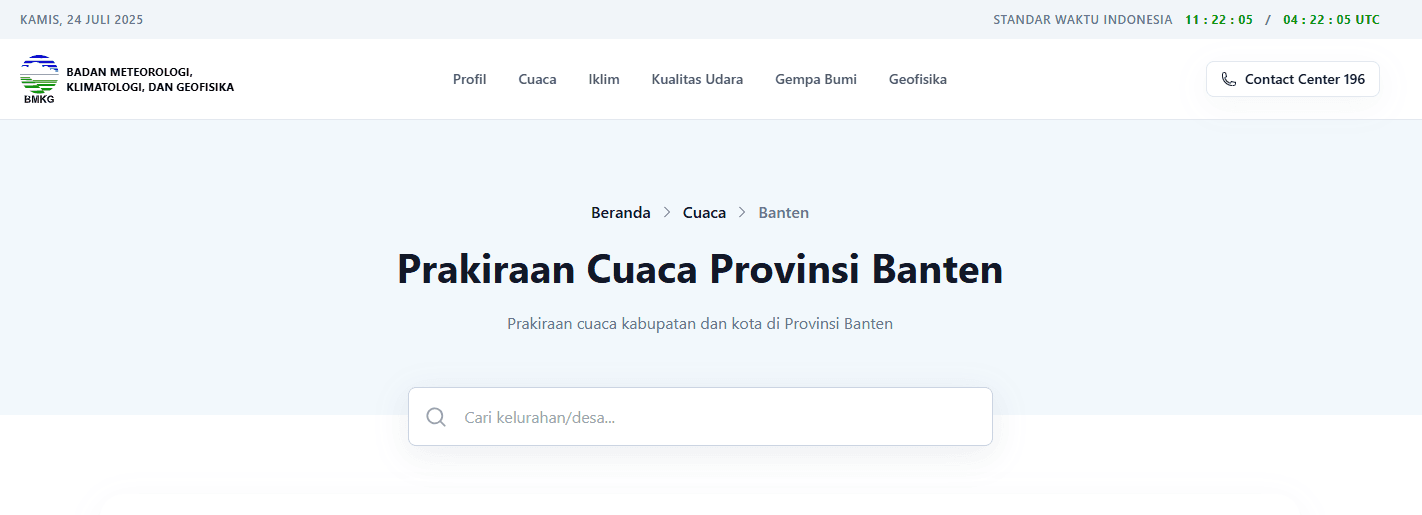Click the Badan Meteorologi, Klimatologi, dan Geofisika name

point(150,79)
